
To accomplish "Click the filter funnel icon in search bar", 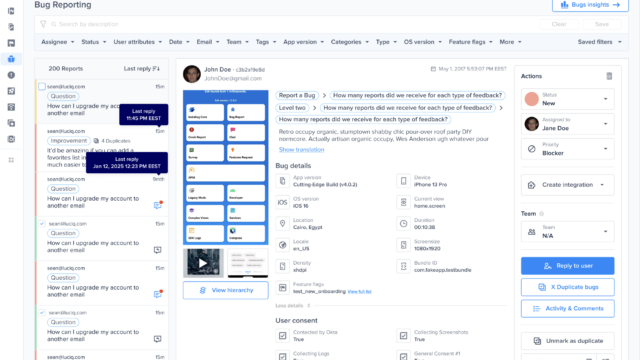I will click(43, 24).
